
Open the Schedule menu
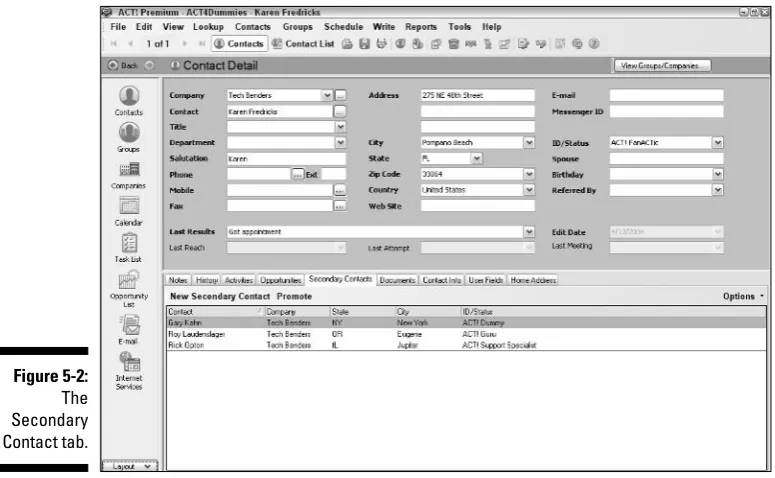pyautogui.click(x=344, y=27)
